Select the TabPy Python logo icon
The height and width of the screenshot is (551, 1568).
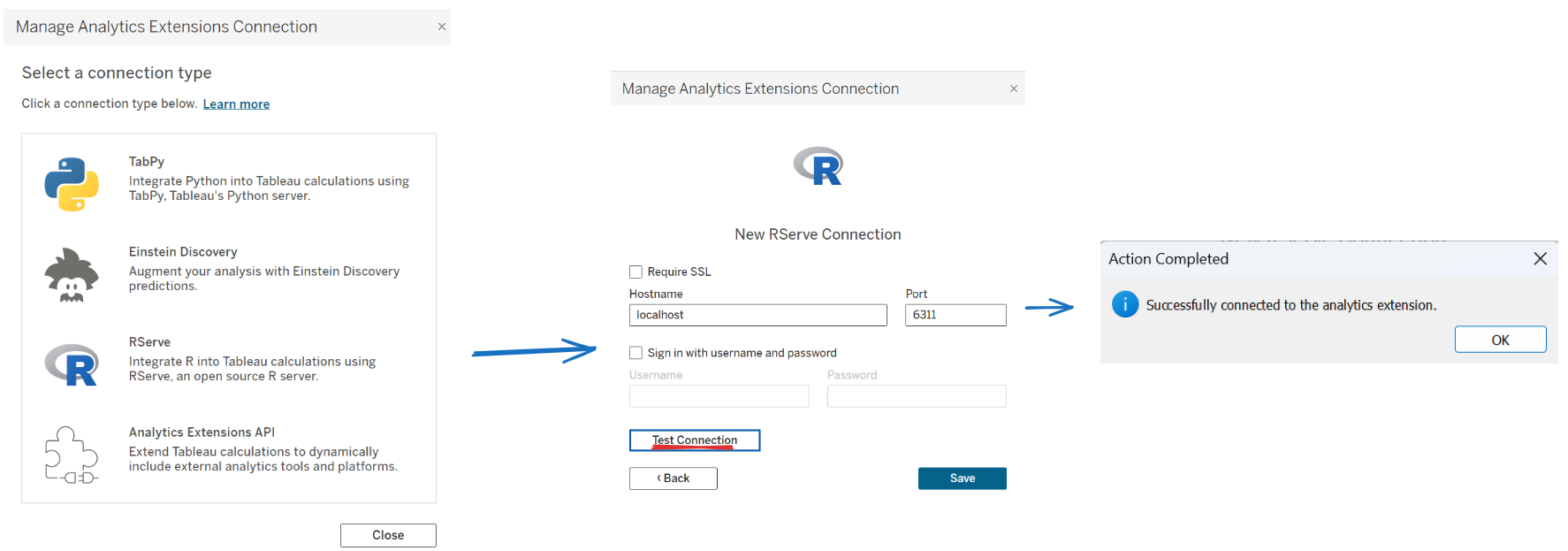pos(72,184)
